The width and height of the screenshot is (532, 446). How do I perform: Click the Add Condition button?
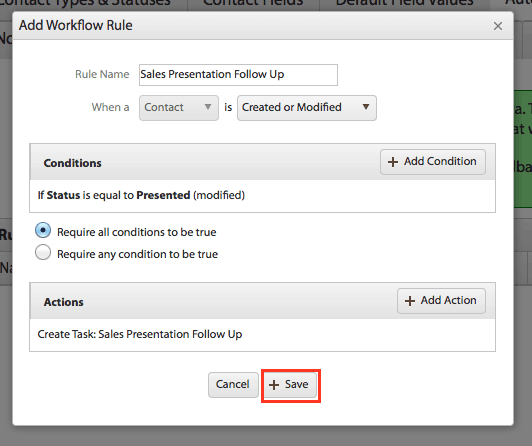pos(433,162)
